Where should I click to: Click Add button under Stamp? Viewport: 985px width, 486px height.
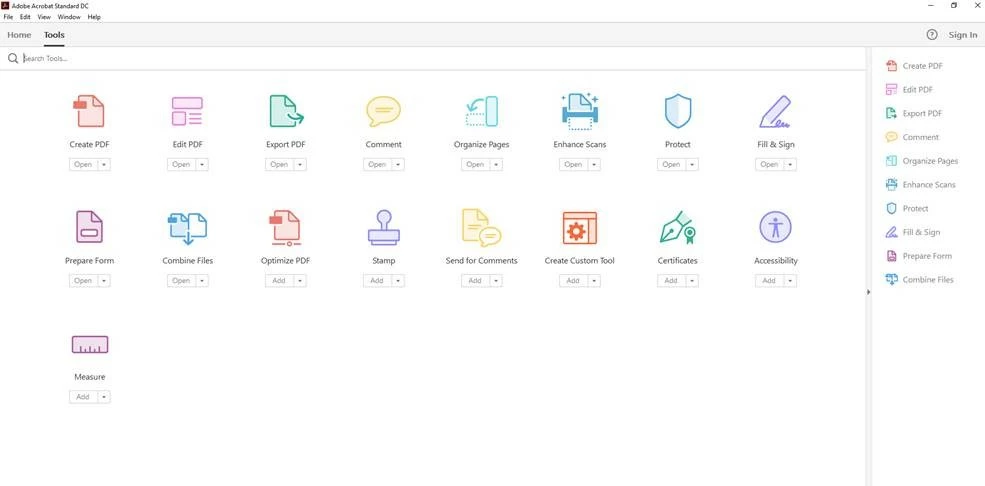tap(377, 281)
